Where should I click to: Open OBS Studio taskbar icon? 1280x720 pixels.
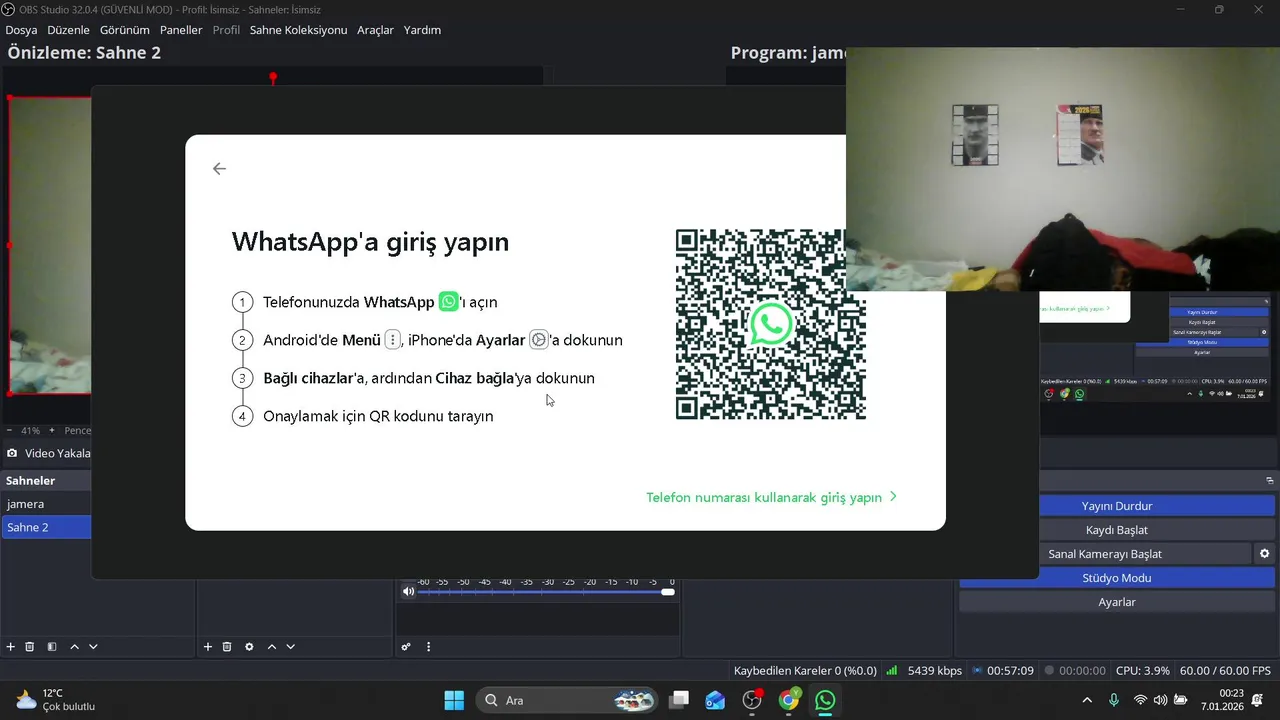pyautogui.click(x=752, y=700)
